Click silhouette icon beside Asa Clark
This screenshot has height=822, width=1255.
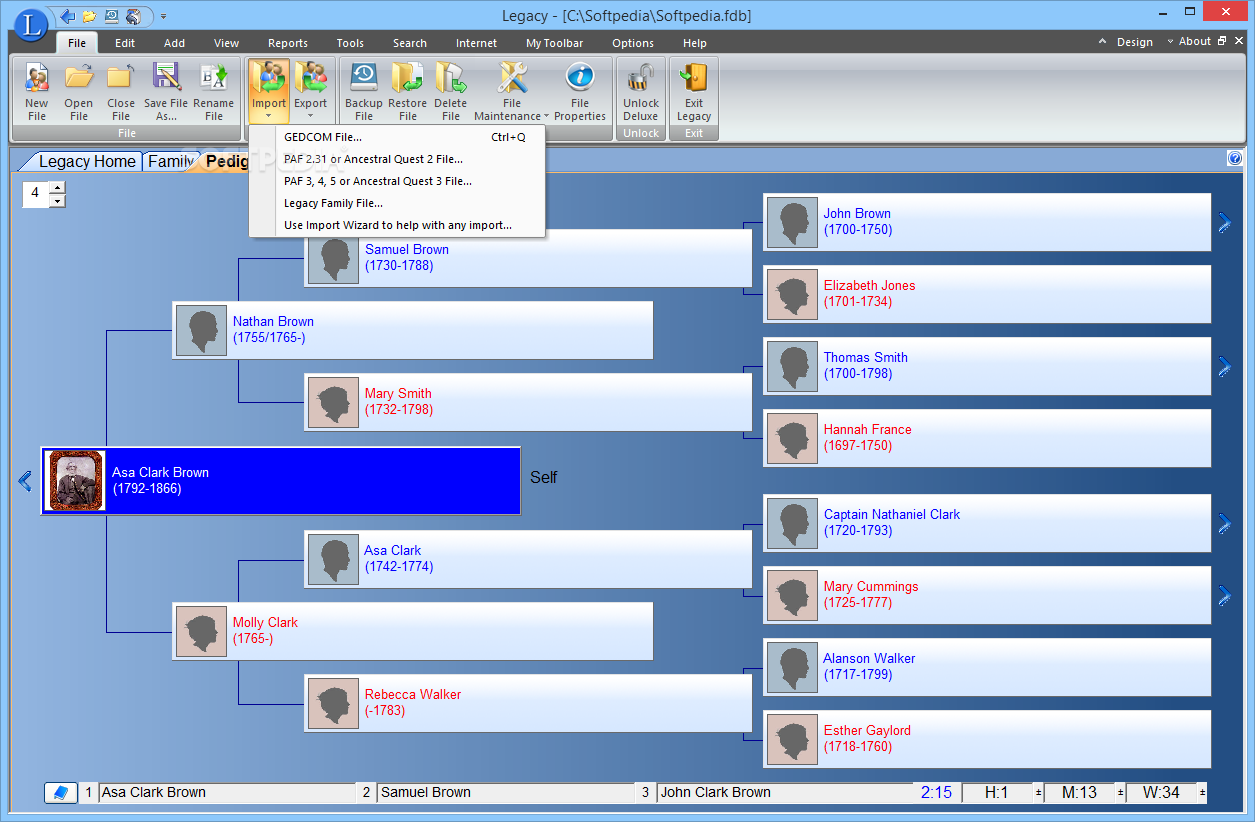pos(333,559)
